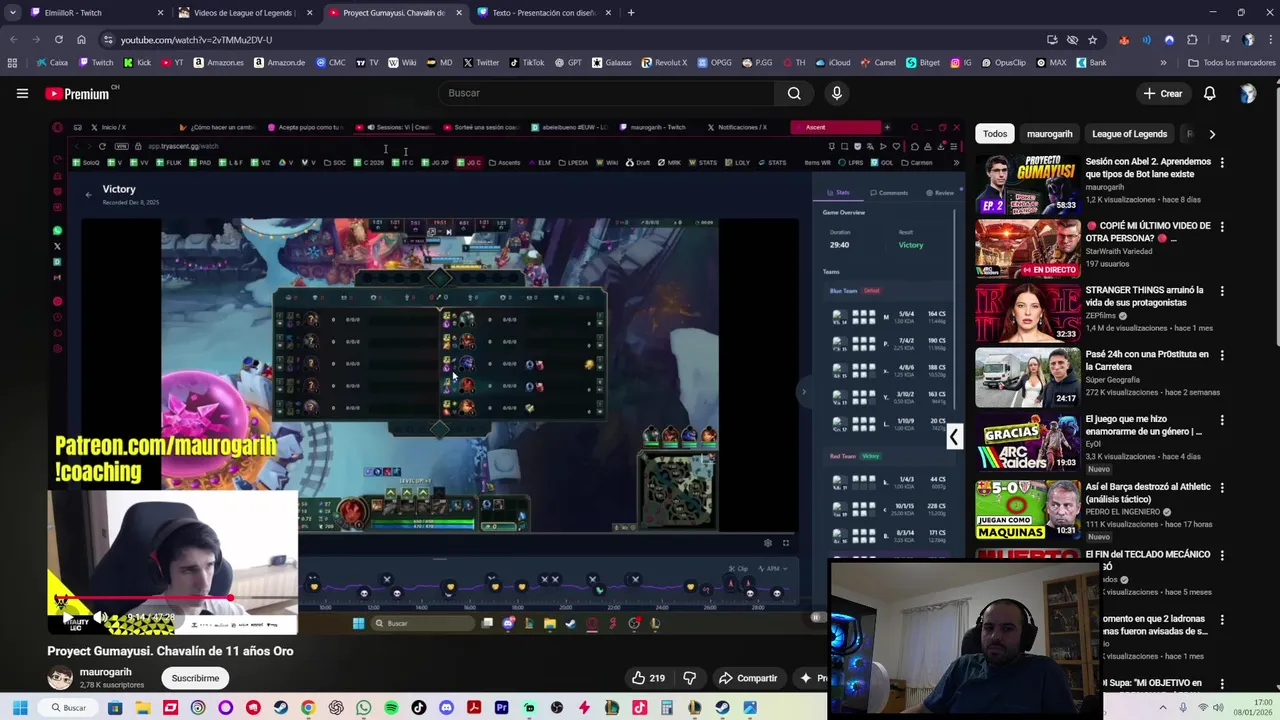Click the YouTube search magnifier button

[x=794, y=93]
